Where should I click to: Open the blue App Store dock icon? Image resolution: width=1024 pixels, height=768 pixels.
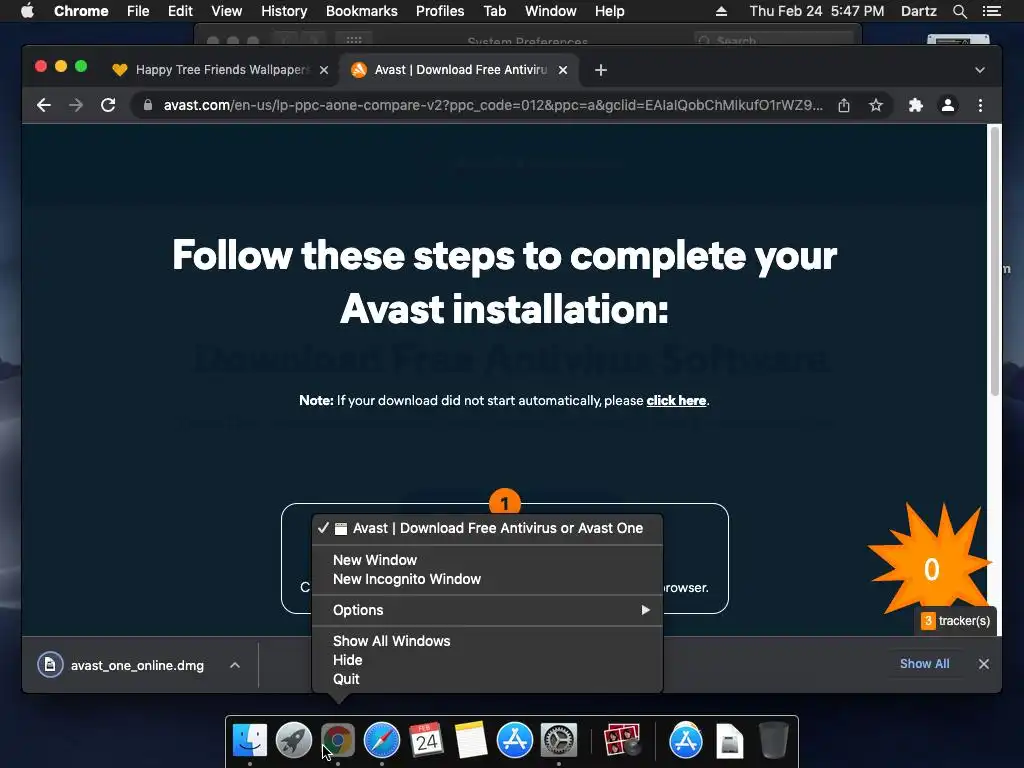click(515, 741)
